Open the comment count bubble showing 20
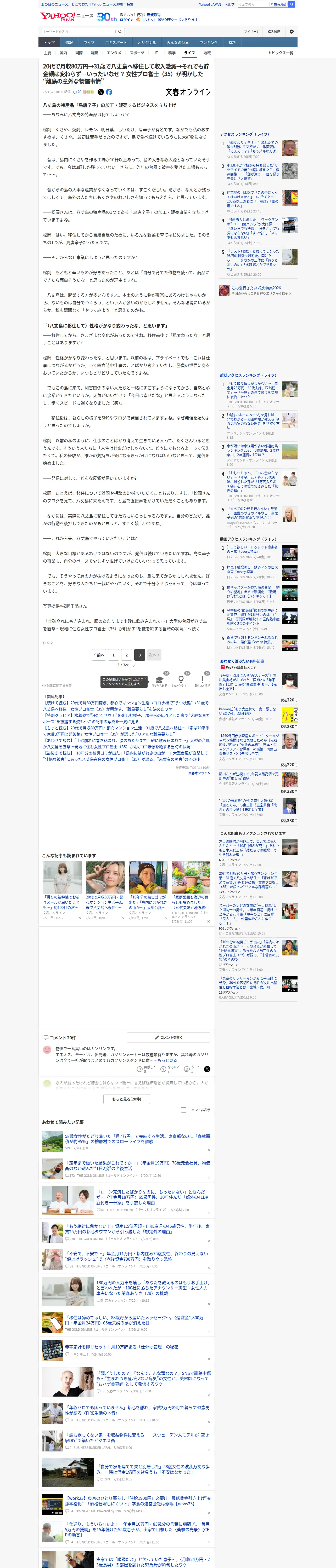 point(77,92)
